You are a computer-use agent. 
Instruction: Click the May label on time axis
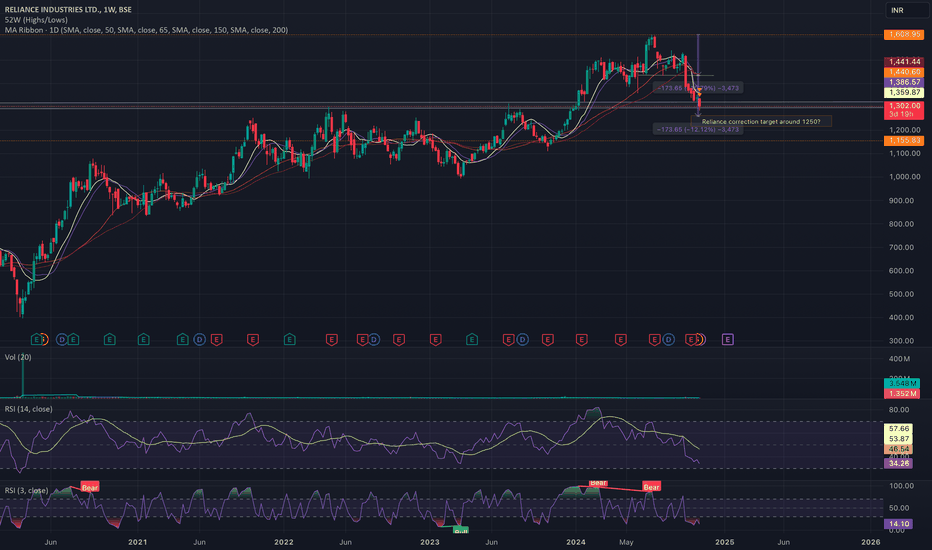[626, 542]
